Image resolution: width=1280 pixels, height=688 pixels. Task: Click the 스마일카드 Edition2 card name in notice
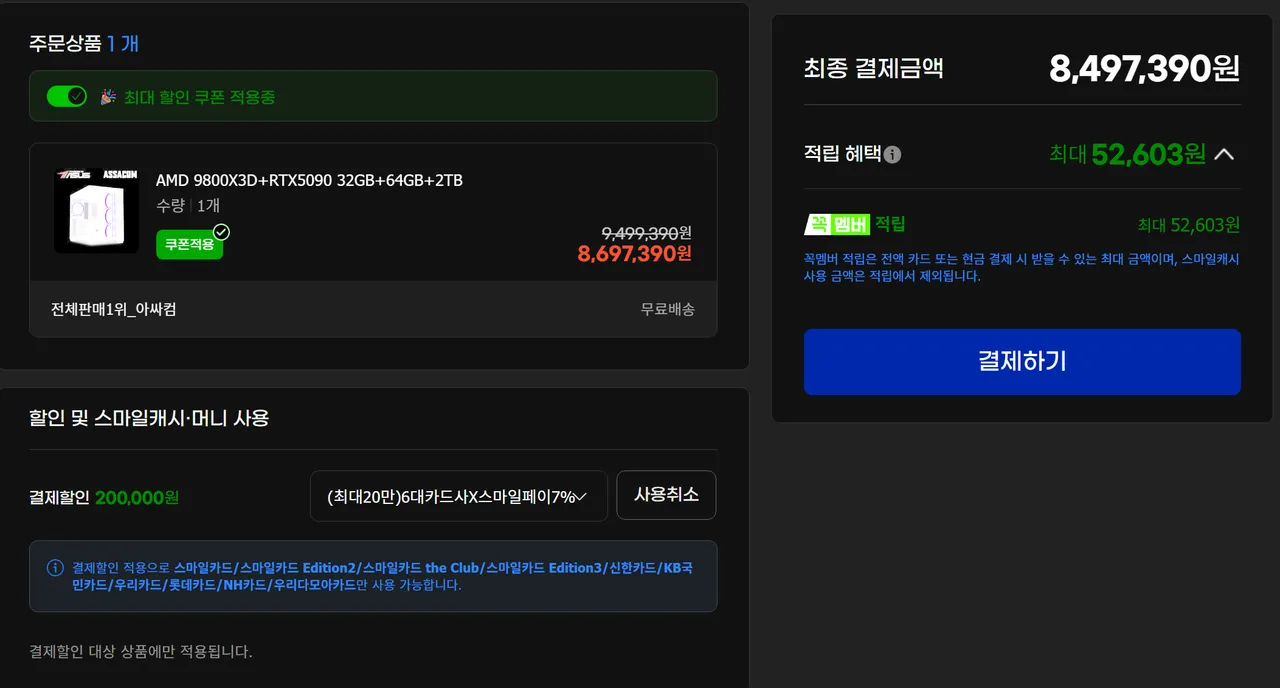tap(297, 568)
